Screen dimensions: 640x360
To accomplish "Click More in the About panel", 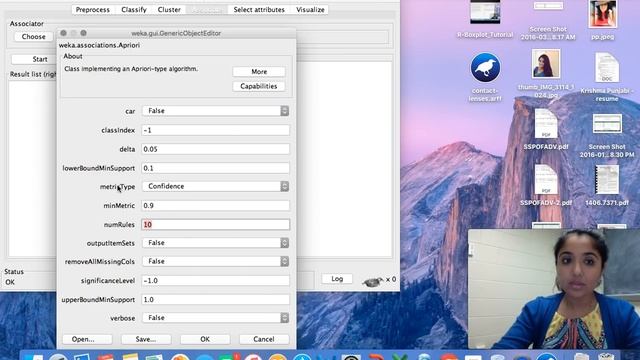I will pos(259,71).
